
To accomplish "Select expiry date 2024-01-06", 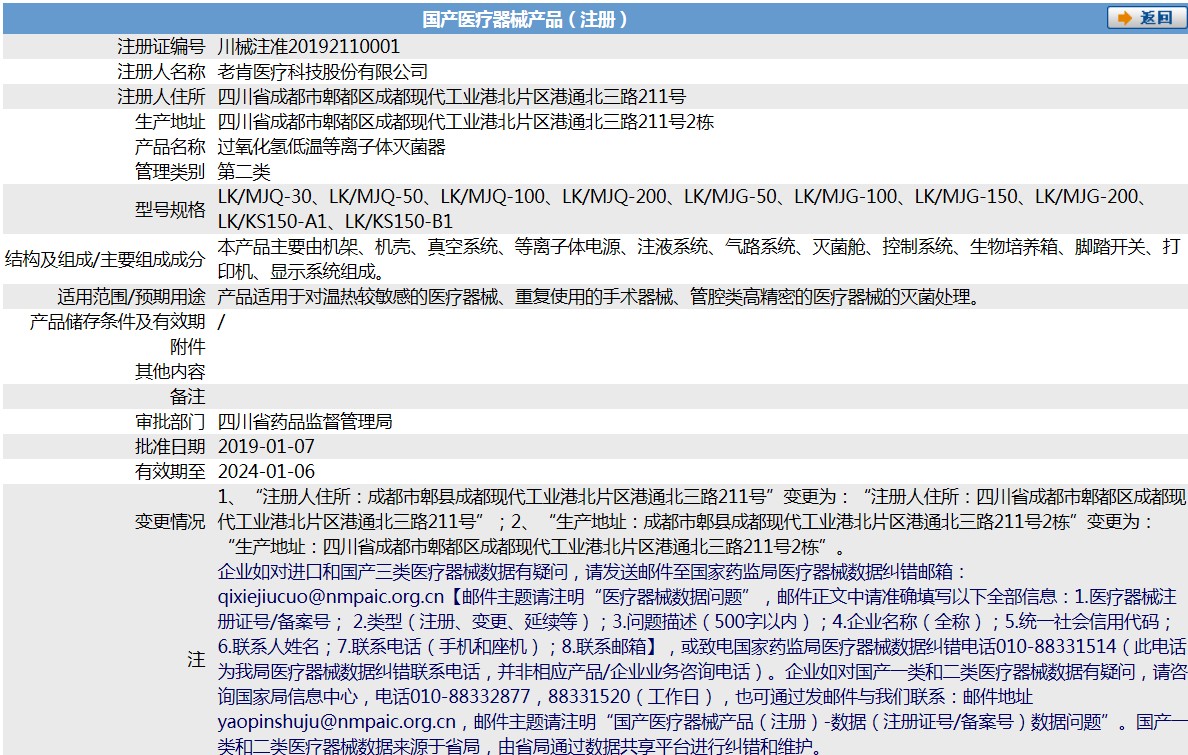I will pyautogui.click(x=266, y=471).
